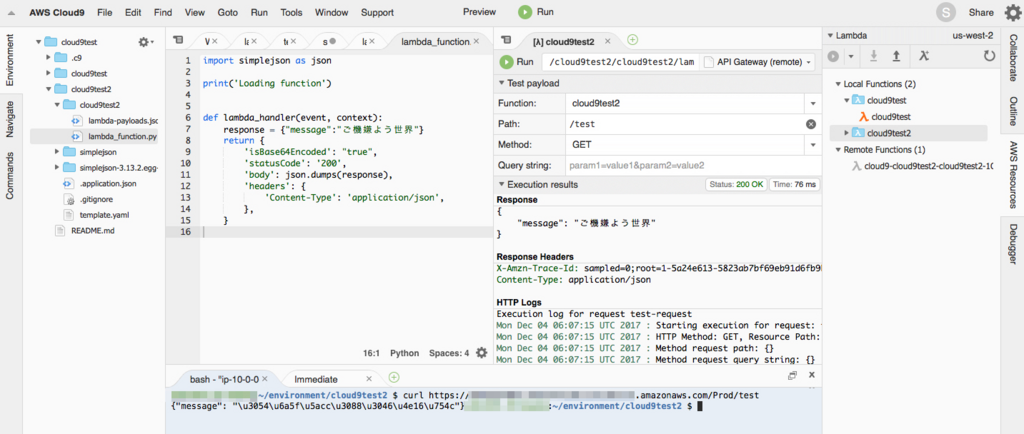Open the Commands side panel
The height and width of the screenshot is (434, 1024).
click(x=10, y=176)
